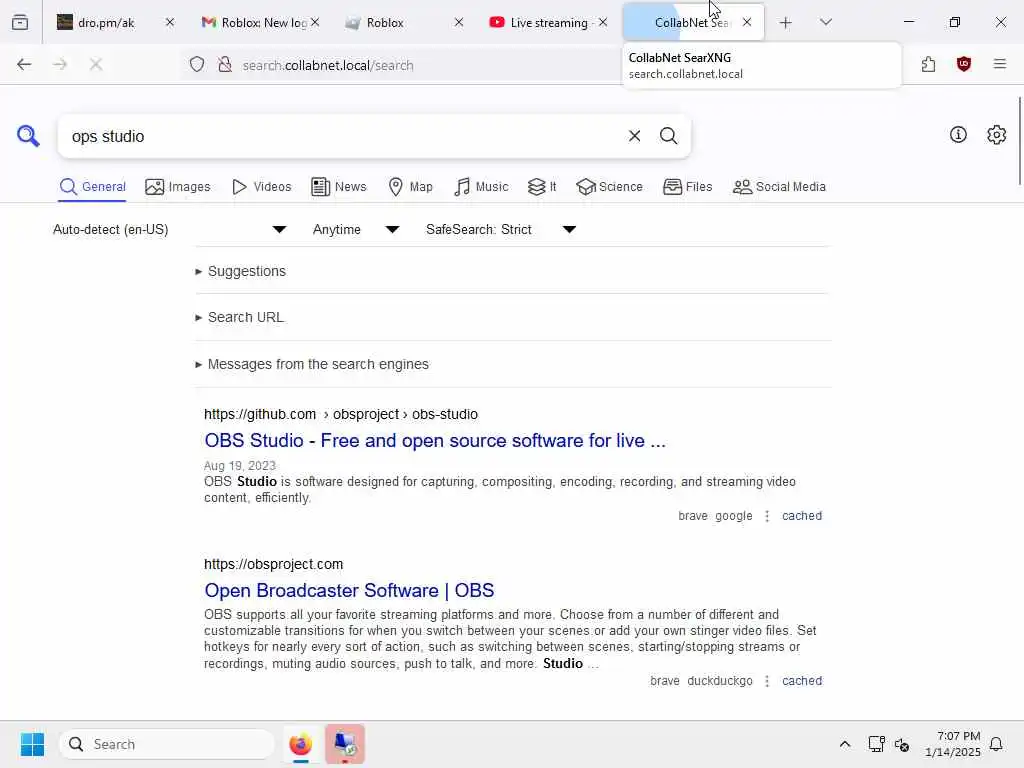Viewport: 1024px width, 768px height.
Task: Close the Live streaming tab
Action: [x=603, y=22]
